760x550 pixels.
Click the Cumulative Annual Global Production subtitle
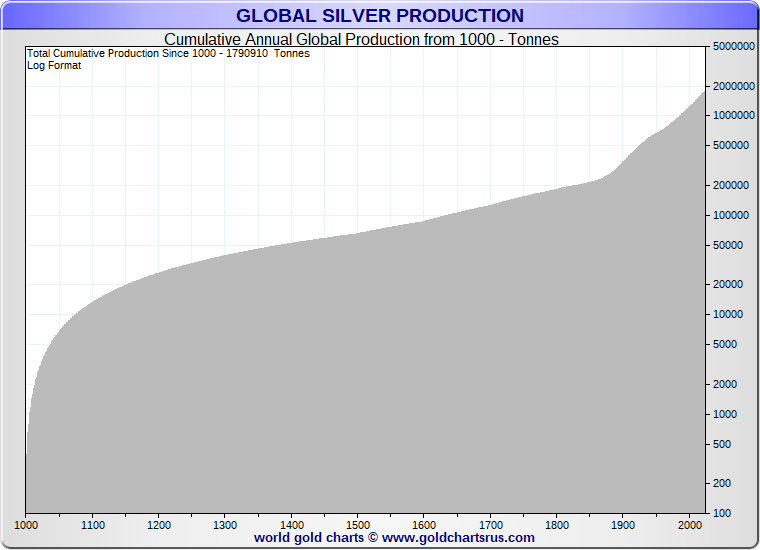pos(361,40)
